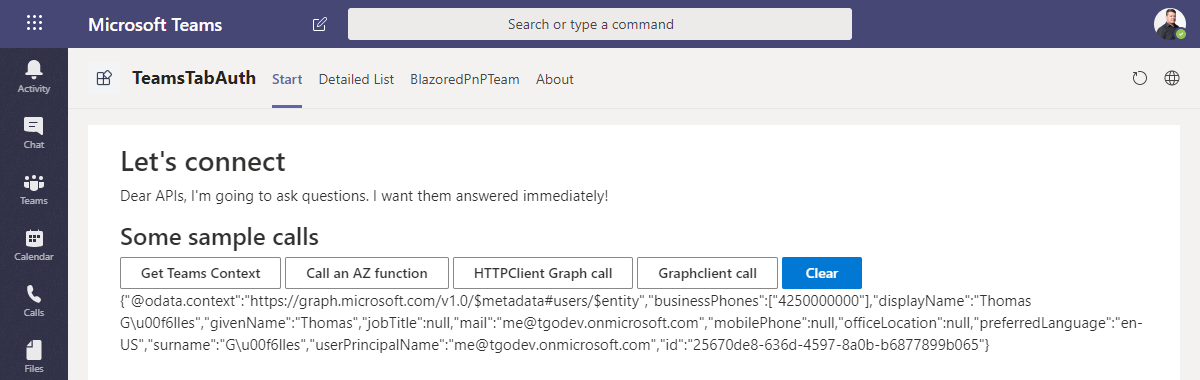Open Files in the left rail
Screen dimensions: 1200x380
point(34,355)
